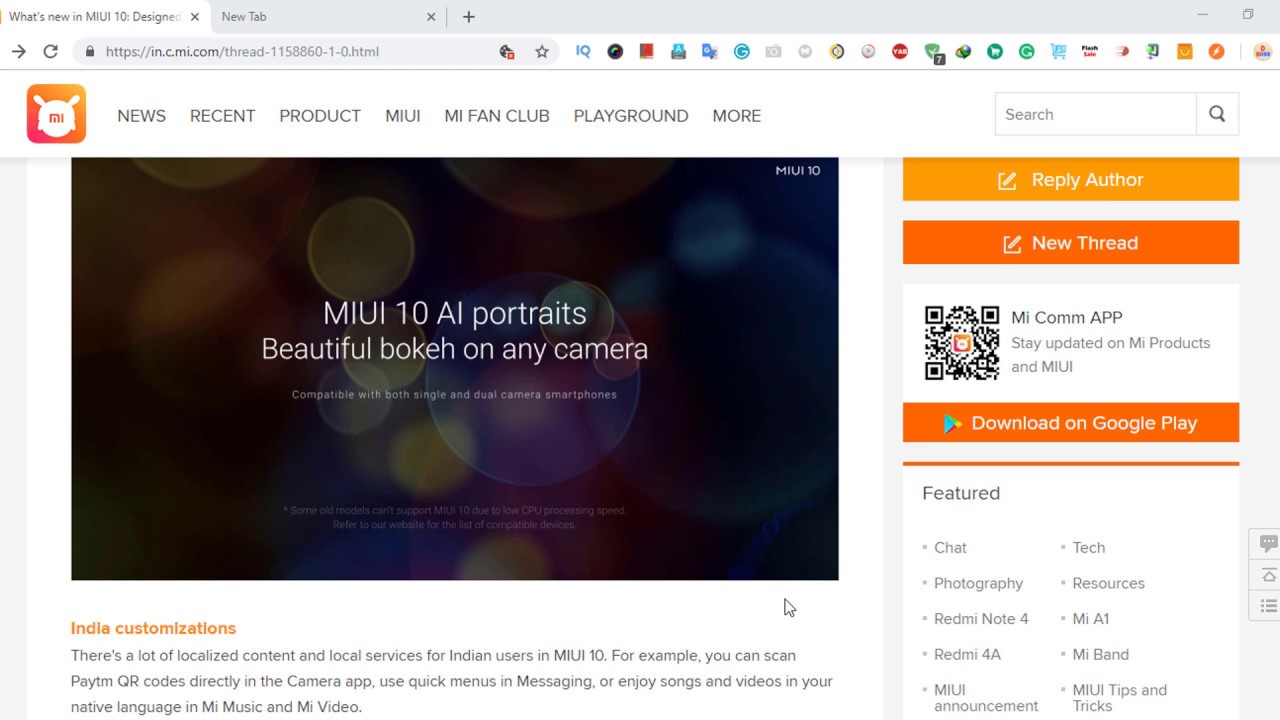Open a new browser tab with plus
The height and width of the screenshot is (720, 1280).
(x=469, y=17)
